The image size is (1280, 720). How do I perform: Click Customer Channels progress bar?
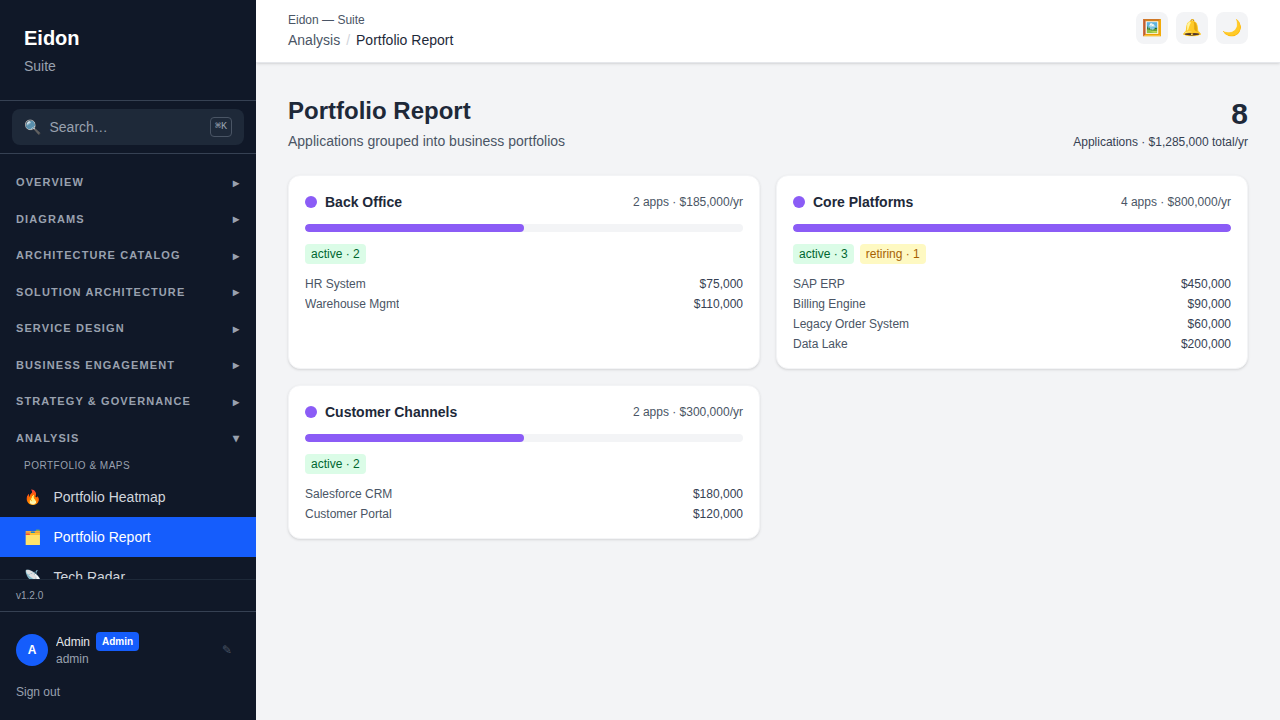524,438
